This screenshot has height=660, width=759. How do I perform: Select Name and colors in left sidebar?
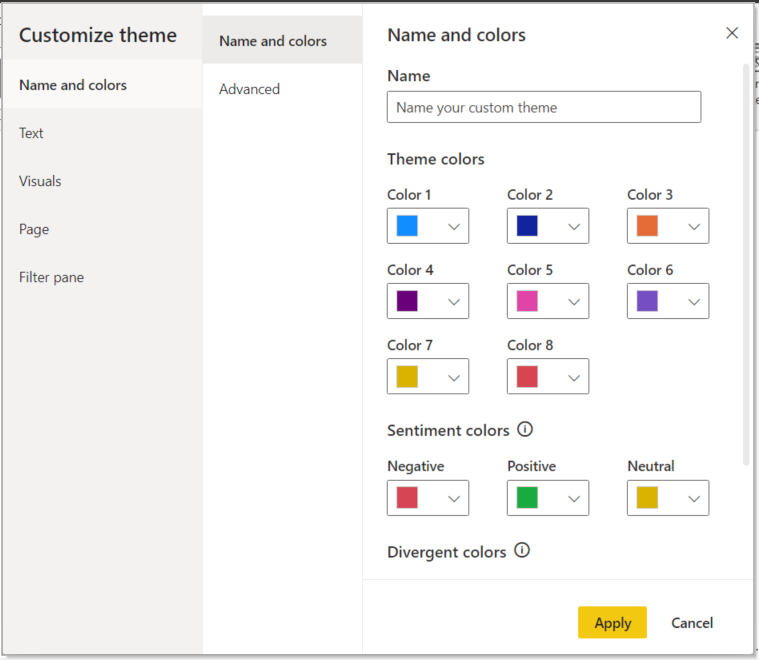pos(103,85)
